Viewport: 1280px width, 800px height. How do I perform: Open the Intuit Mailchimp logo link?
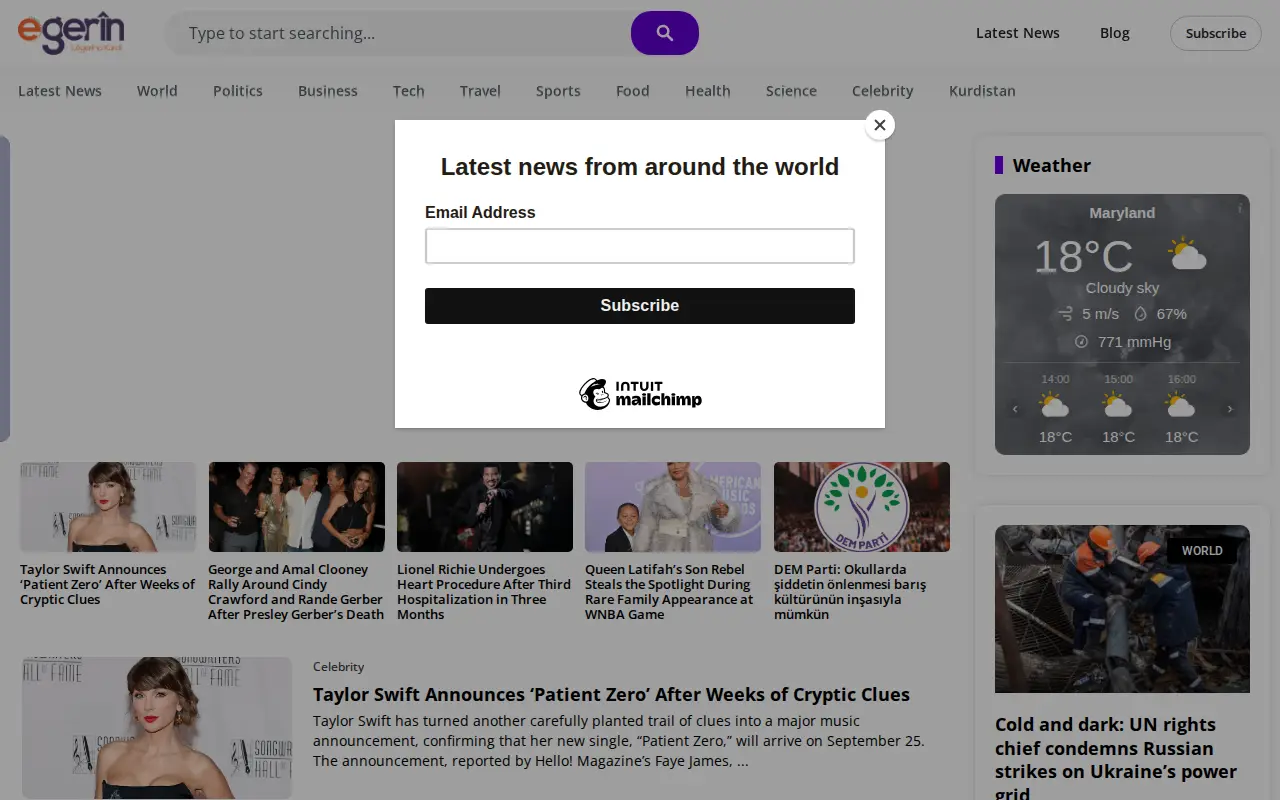pyautogui.click(x=640, y=394)
